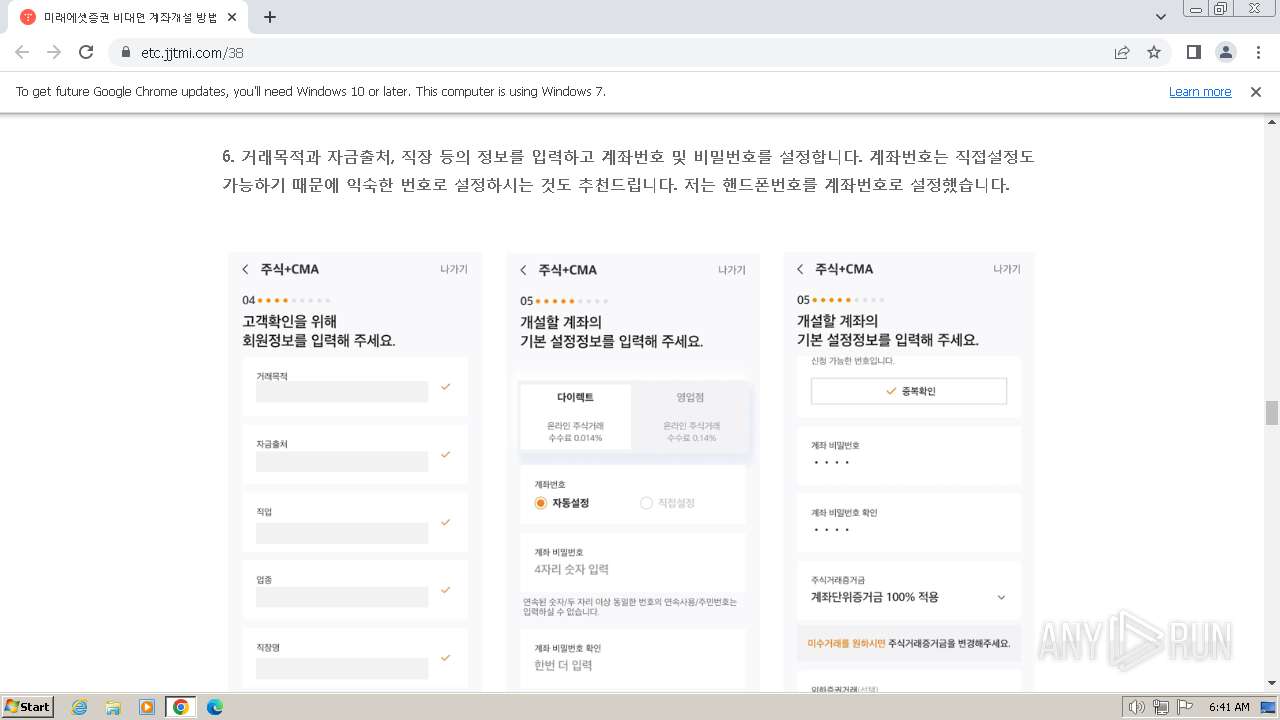Launch Microsoft Edge from taskbar
The width and height of the screenshot is (1280, 720).
point(215,707)
